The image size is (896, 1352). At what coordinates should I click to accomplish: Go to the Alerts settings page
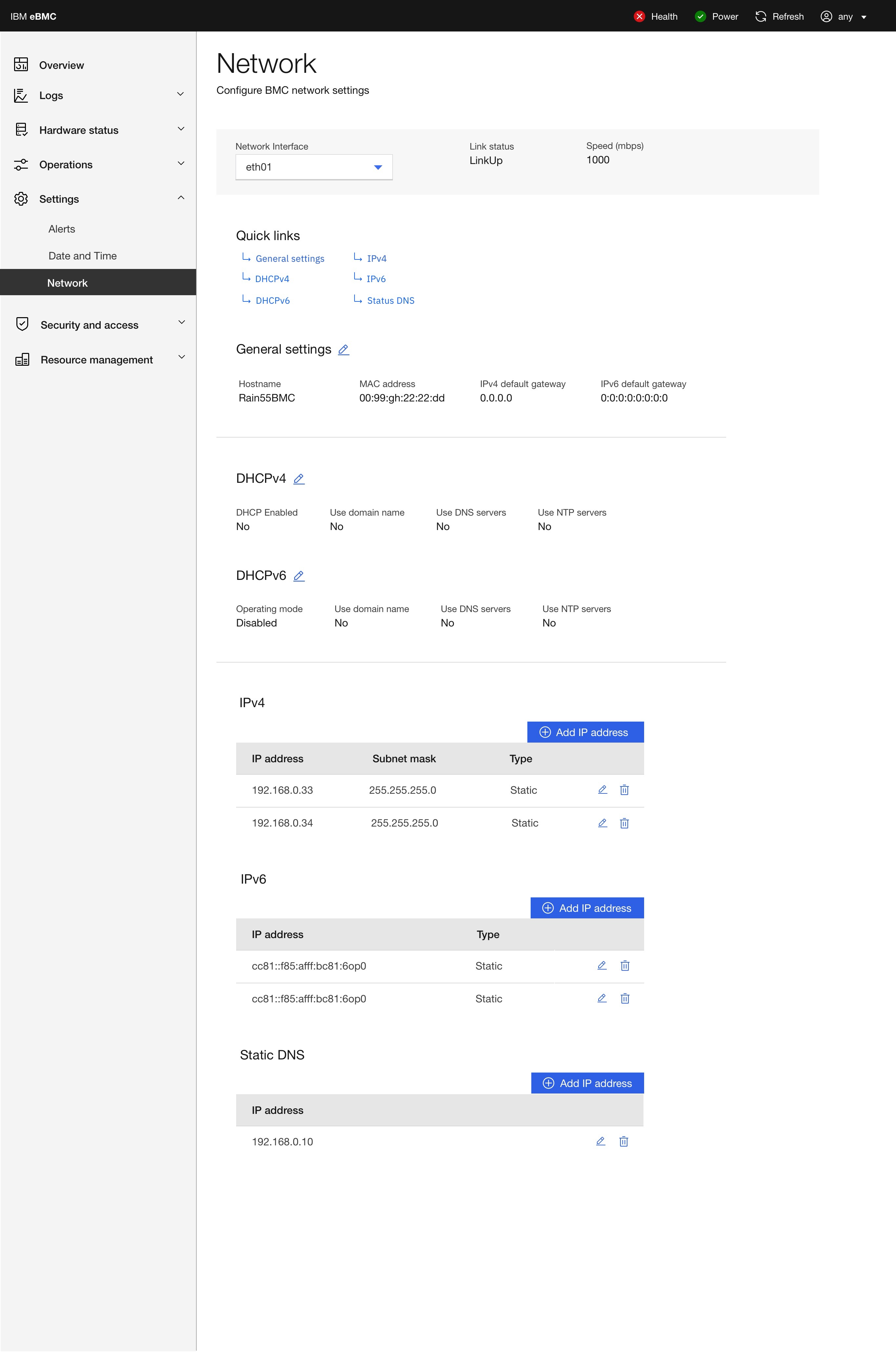point(61,229)
